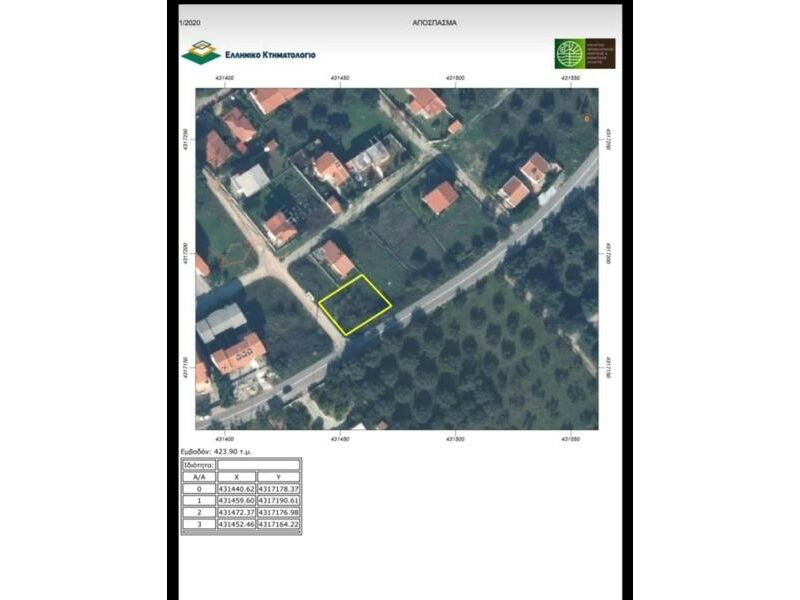
Task: Click the 431400 tick label above map
Action: (x=224, y=77)
